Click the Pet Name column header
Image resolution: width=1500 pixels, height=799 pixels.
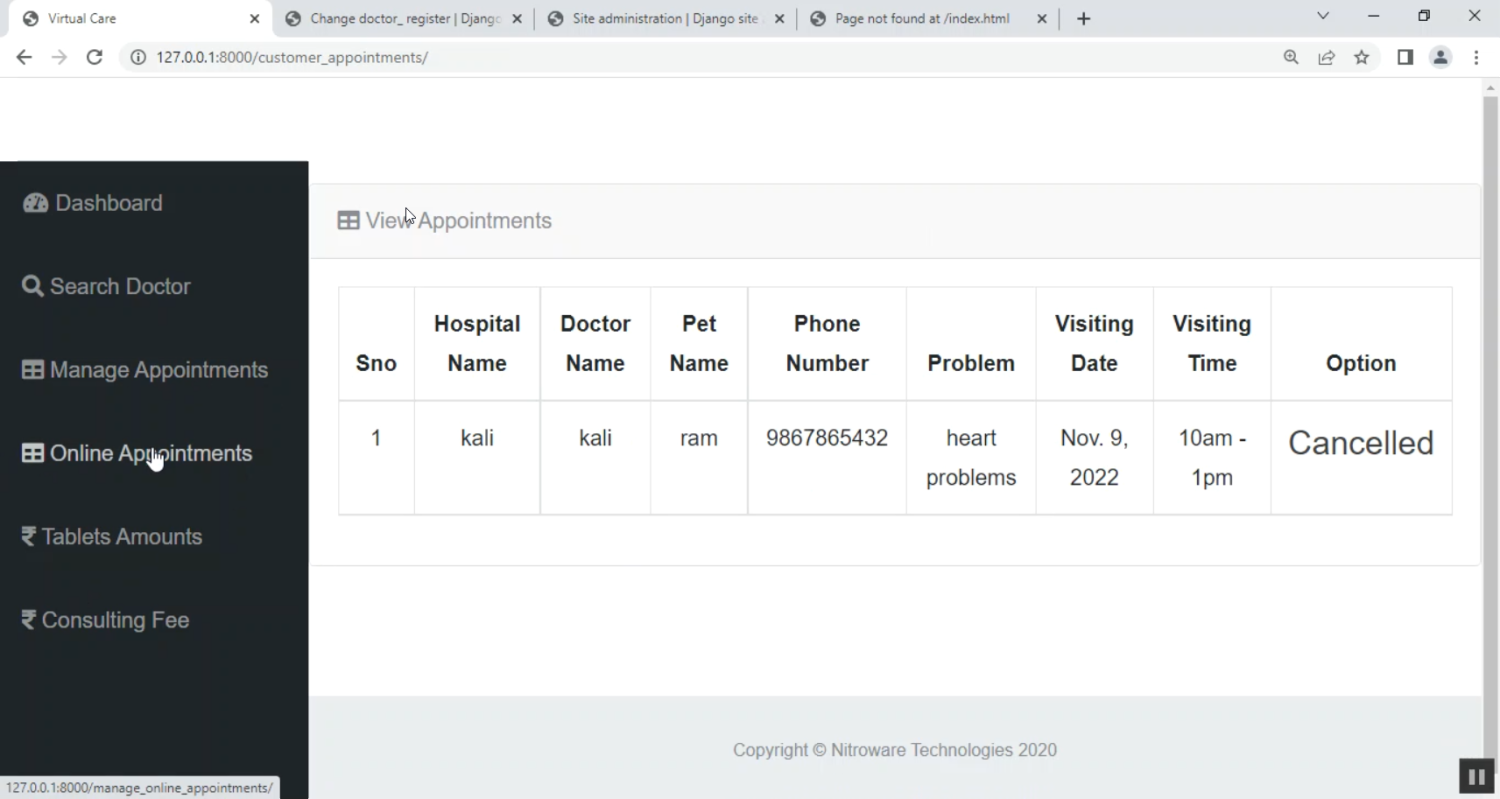click(699, 344)
